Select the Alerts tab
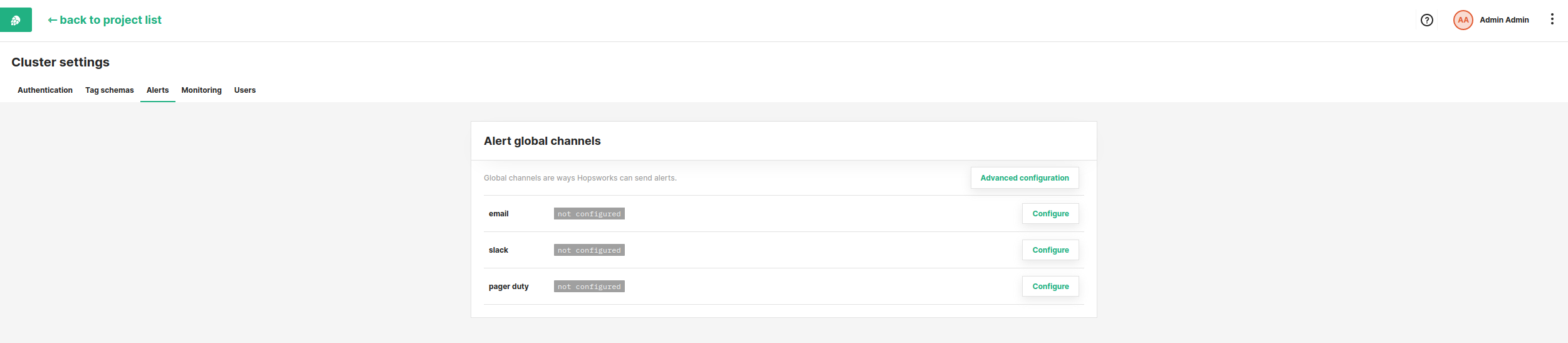Viewport: 1568px width, 343px height. tap(158, 90)
